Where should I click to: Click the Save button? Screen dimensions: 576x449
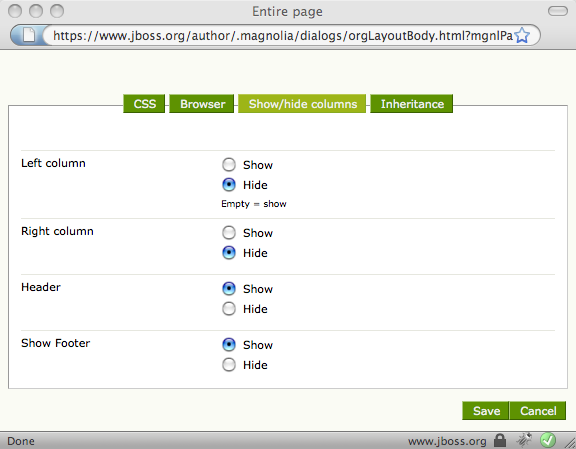point(486,411)
